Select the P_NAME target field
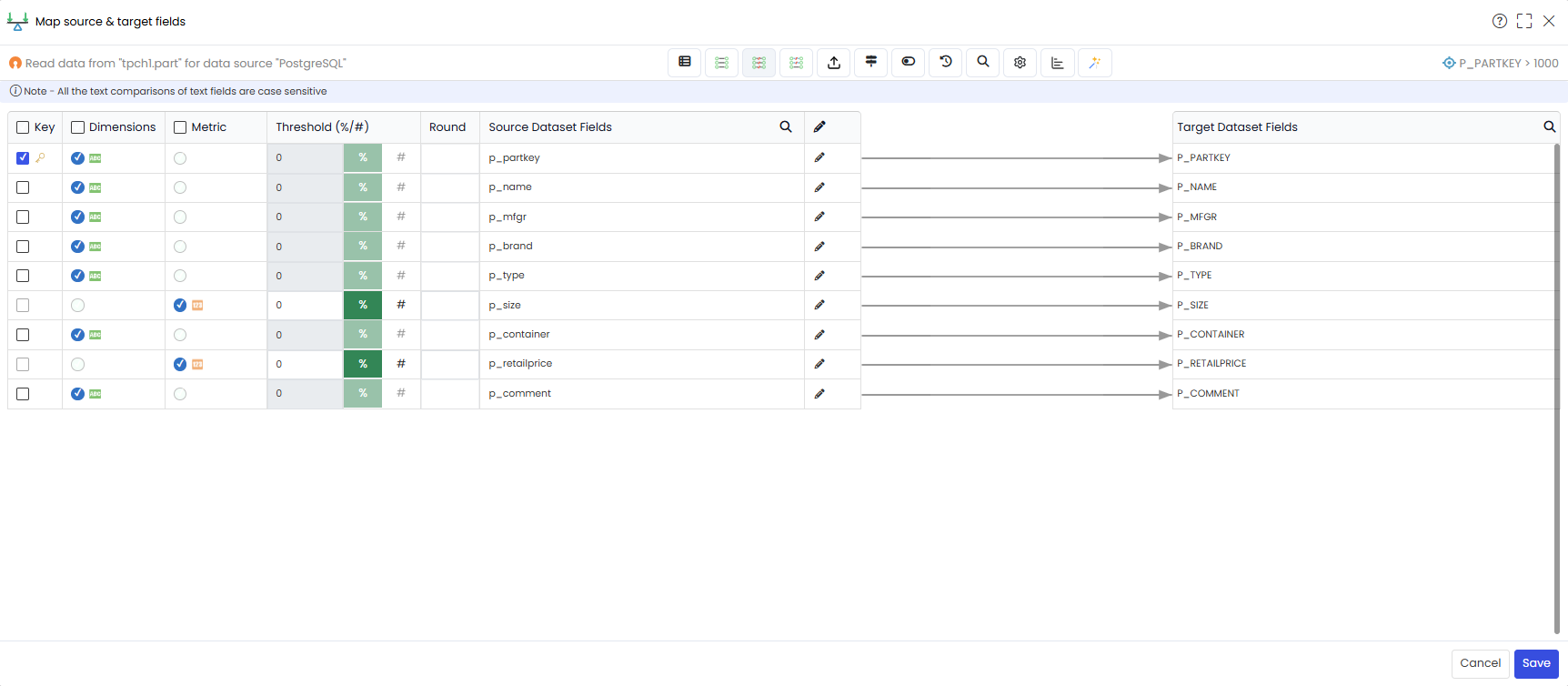Screen dimensions: 1568x686 (1197, 187)
